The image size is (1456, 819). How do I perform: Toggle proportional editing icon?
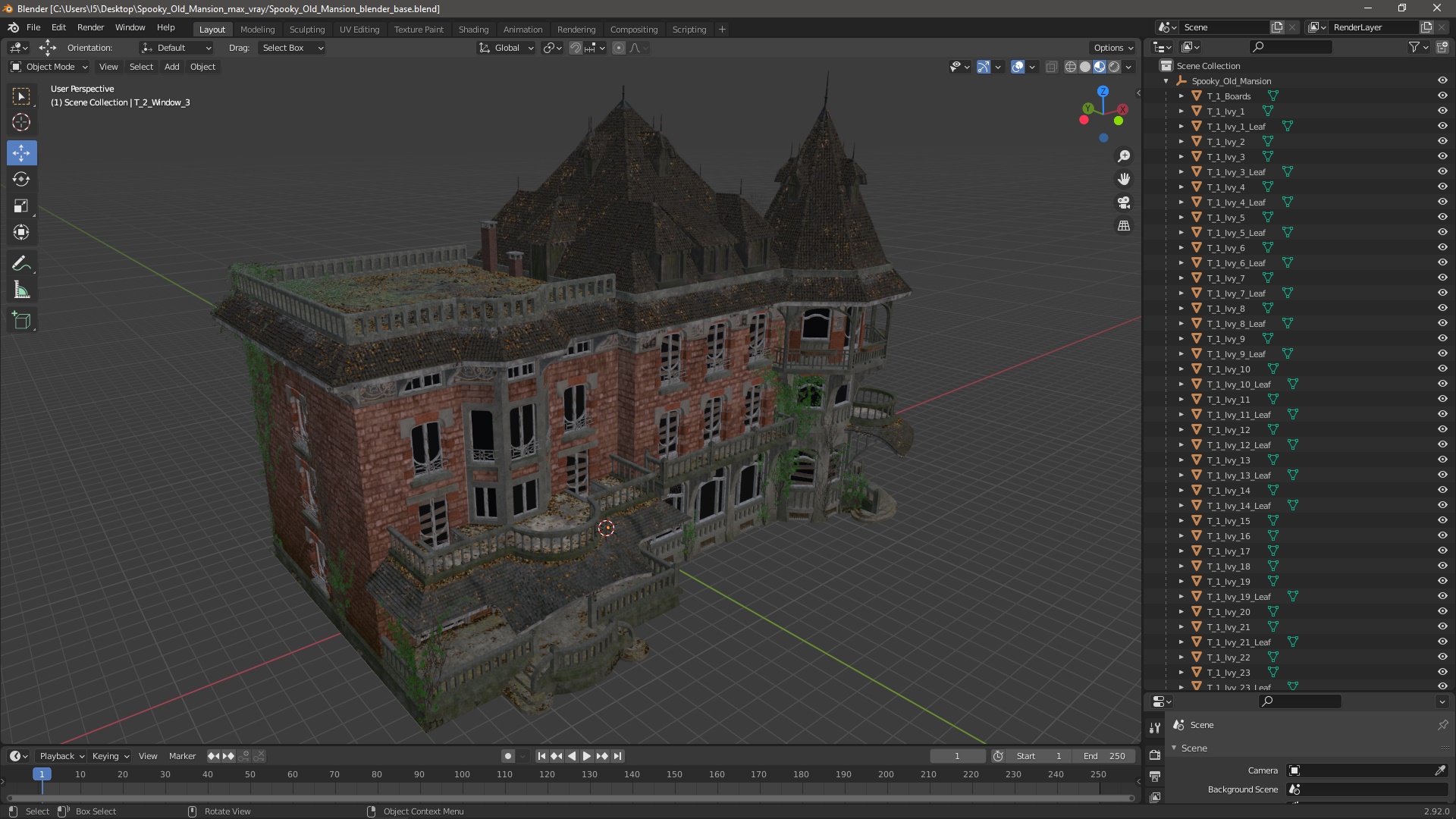619,48
